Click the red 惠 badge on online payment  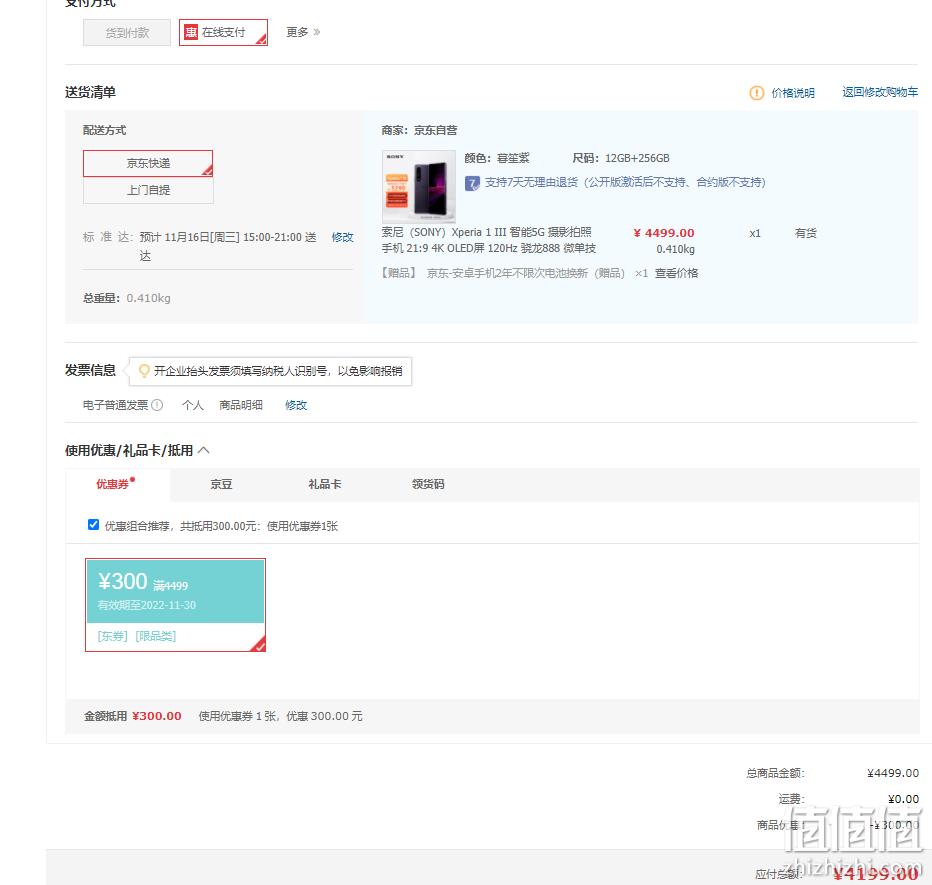coord(191,32)
